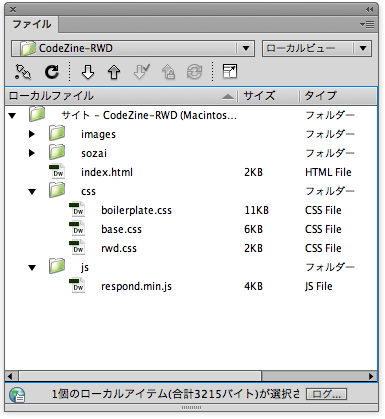
Task: Click the sozai folder icon
Action: pos(57,152)
